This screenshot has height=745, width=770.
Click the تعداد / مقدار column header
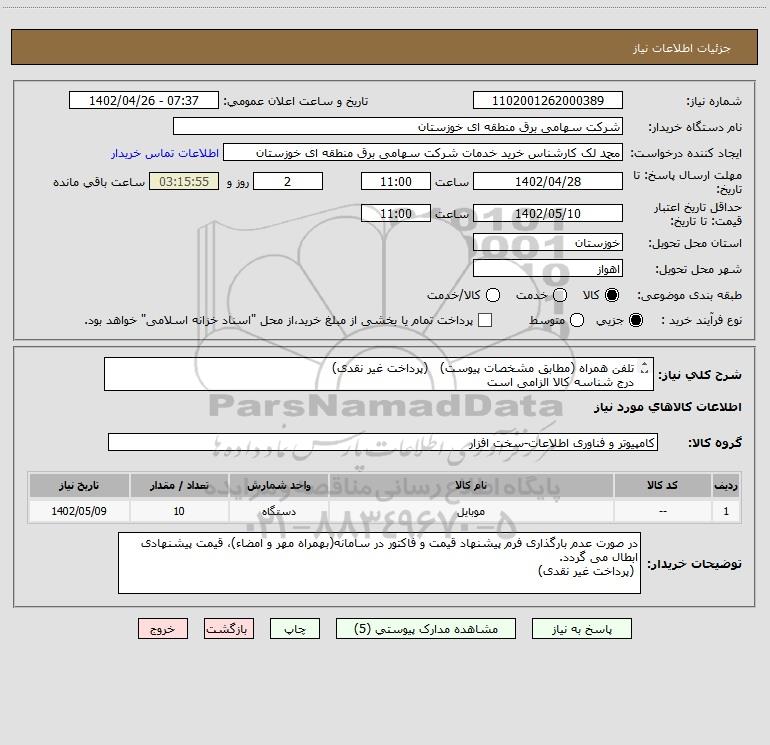pyautogui.click(x=179, y=485)
